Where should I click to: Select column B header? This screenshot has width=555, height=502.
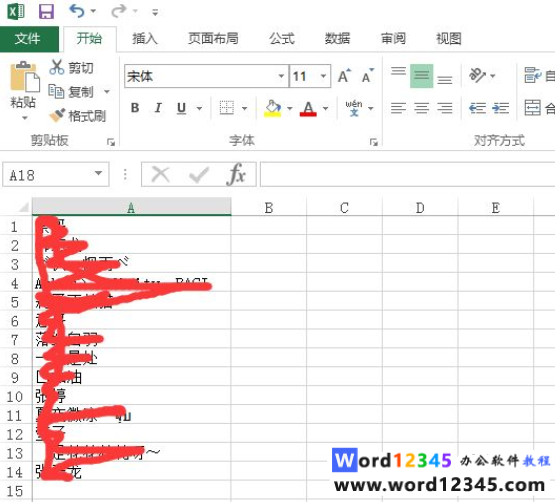click(269, 207)
